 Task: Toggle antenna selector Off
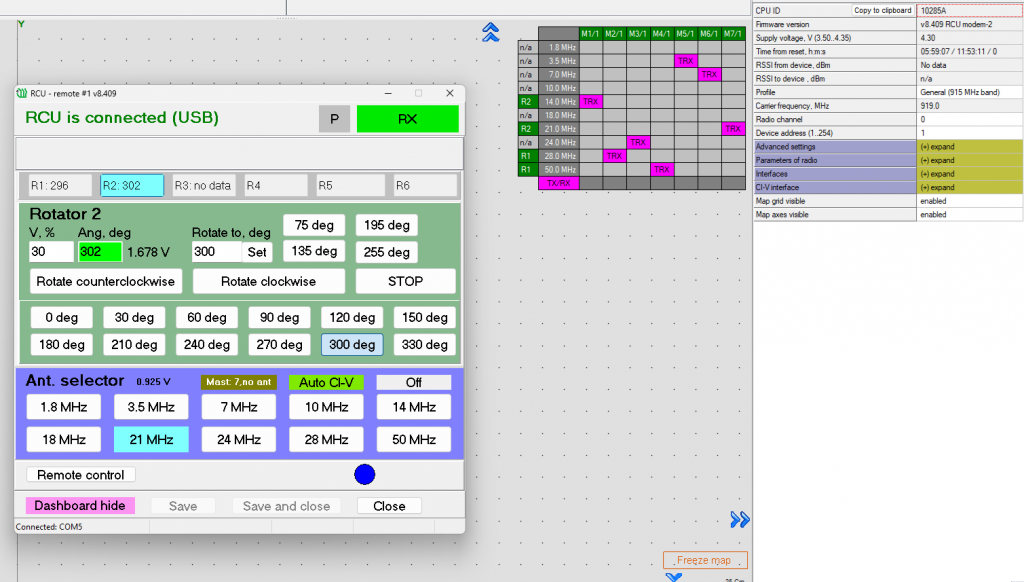413,382
